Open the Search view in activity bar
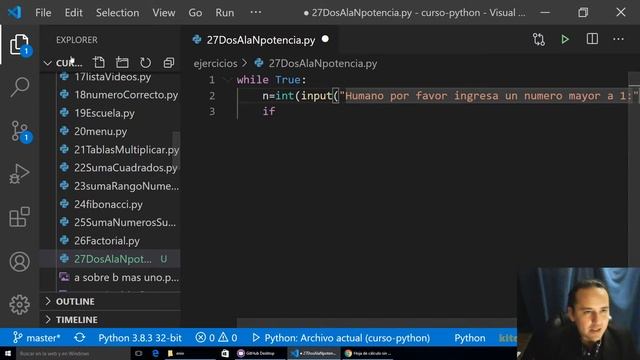This screenshot has height=360, width=640. [x=19, y=87]
